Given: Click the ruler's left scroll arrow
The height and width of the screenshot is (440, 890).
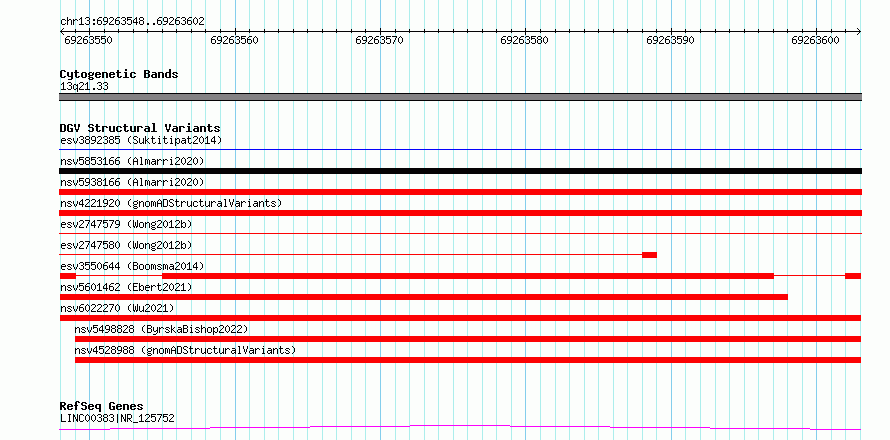Looking at the screenshot, I should pyautogui.click(x=62, y=31).
